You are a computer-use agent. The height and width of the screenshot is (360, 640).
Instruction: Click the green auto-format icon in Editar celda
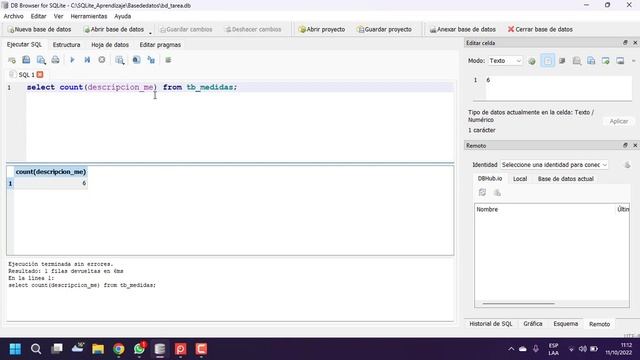(x=531, y=61)
